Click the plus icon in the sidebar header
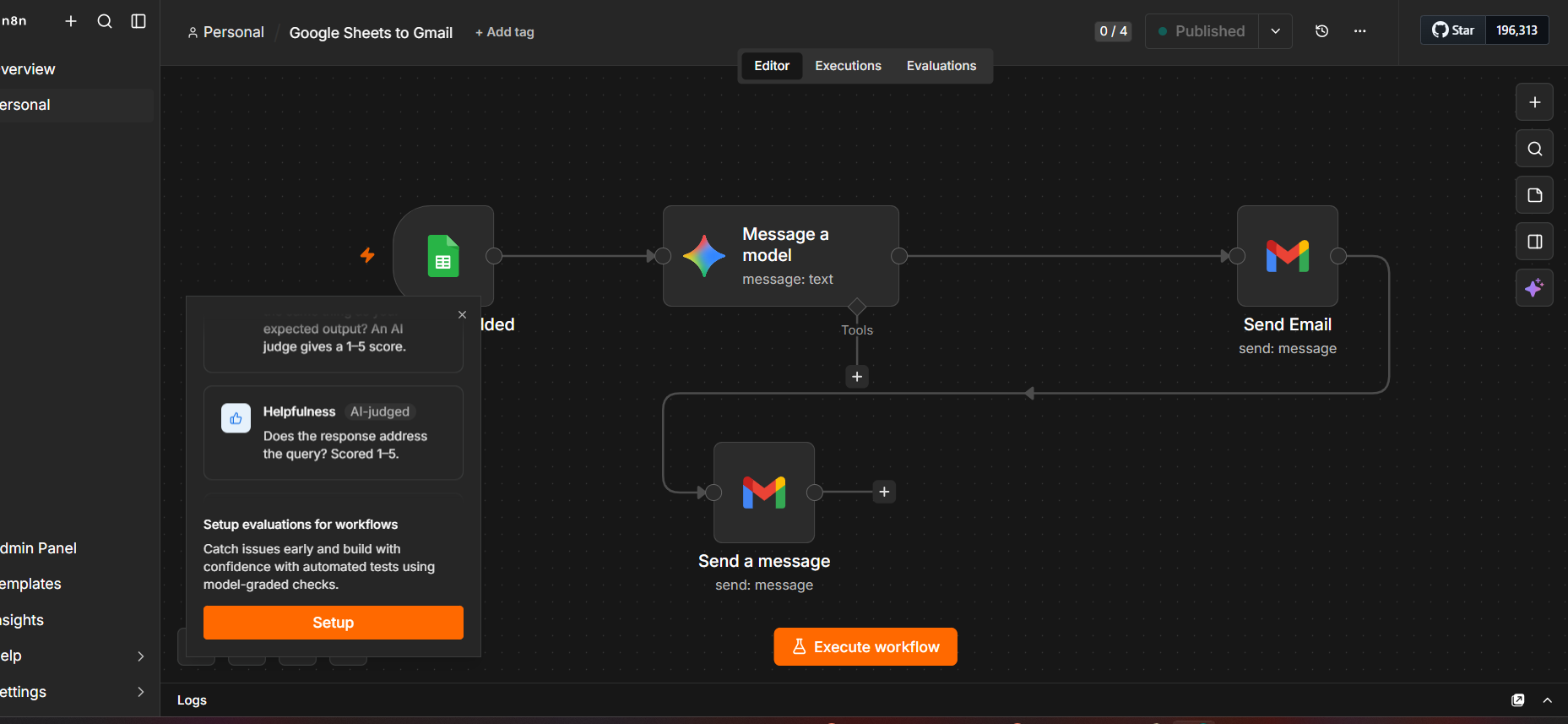The height and width of the screenshot is (724, 1568). 71,21
